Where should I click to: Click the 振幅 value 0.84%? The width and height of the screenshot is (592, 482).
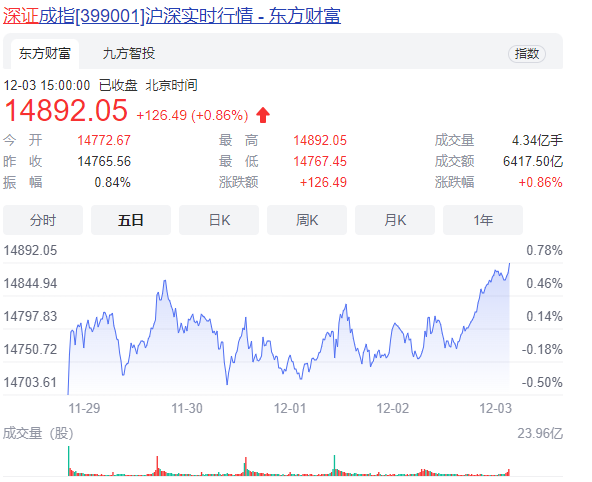point(113,183)
